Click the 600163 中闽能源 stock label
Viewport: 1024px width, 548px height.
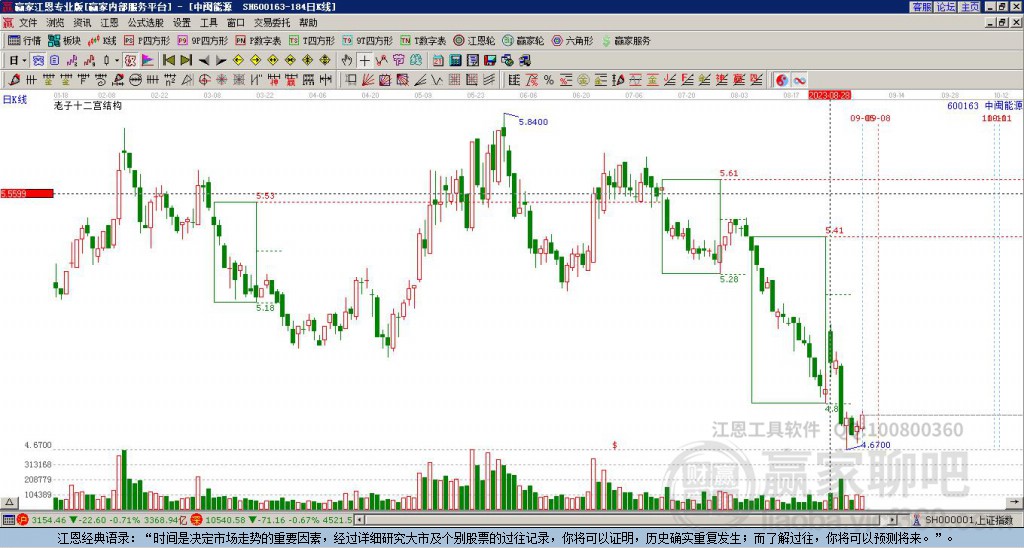coord(985,105)
